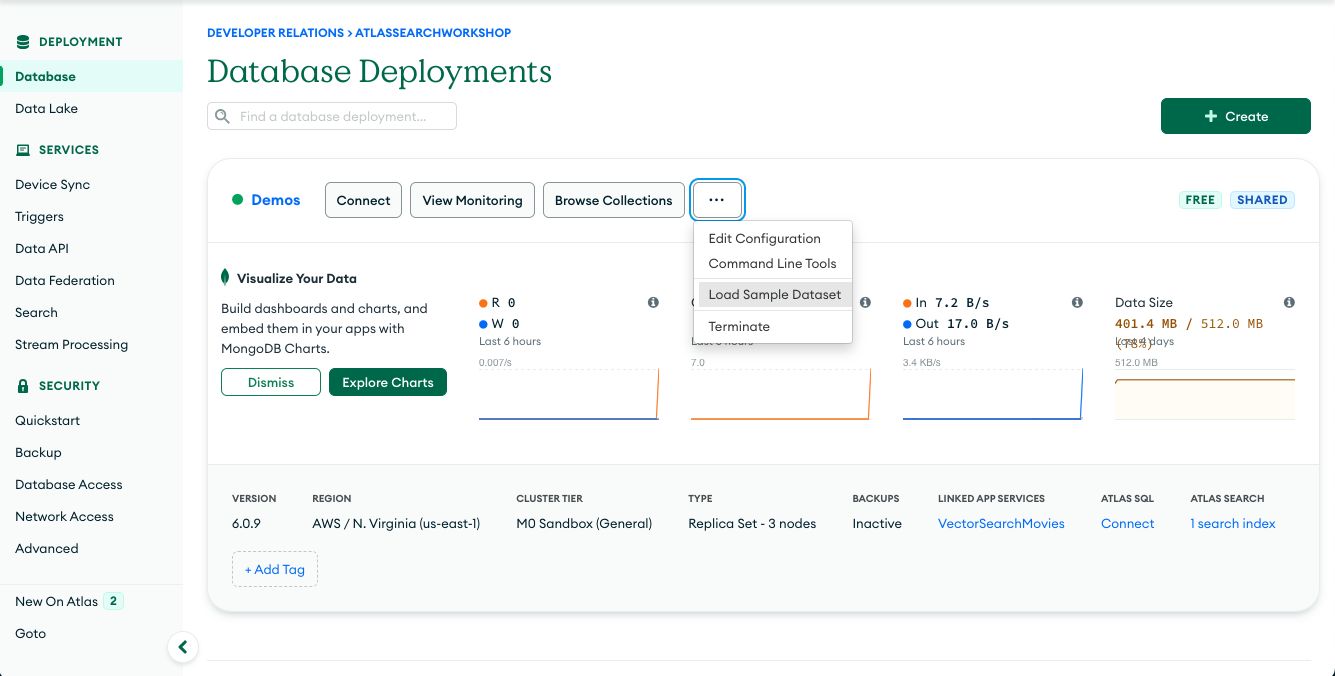Click the info icon beside Data Size
Image resolution: width=1335 pixels, height=676 pixels.
pos(1289,302)
